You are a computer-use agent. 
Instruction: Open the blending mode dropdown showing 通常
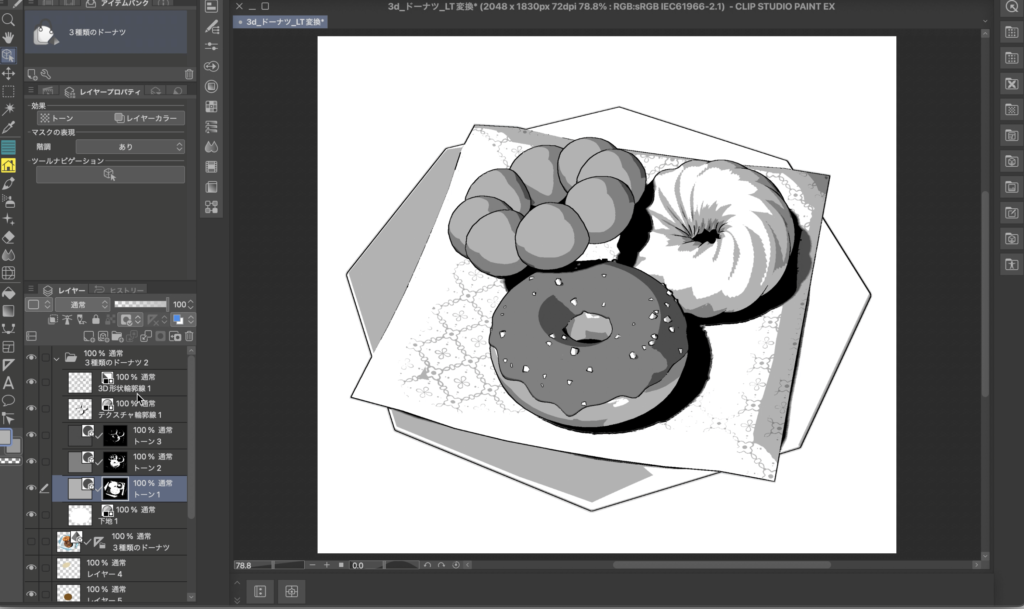coord(82,304)
